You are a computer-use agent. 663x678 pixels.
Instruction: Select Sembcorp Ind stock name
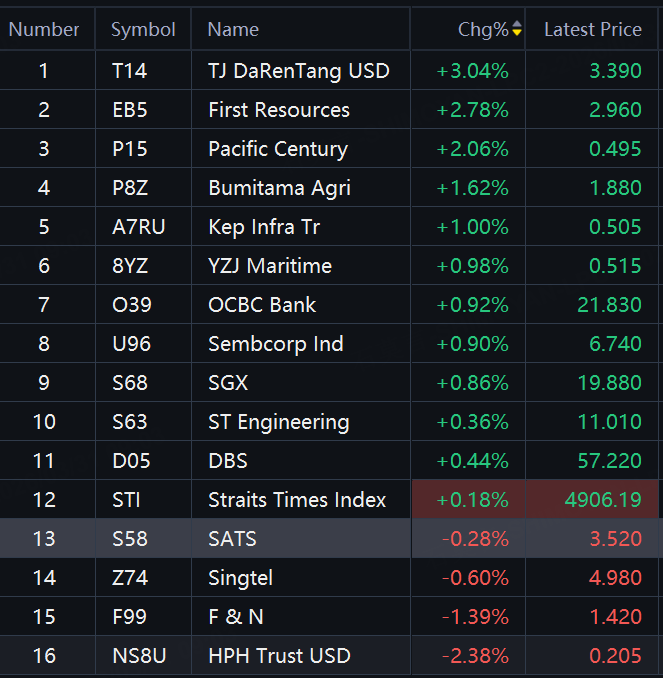tap(276, 344)
